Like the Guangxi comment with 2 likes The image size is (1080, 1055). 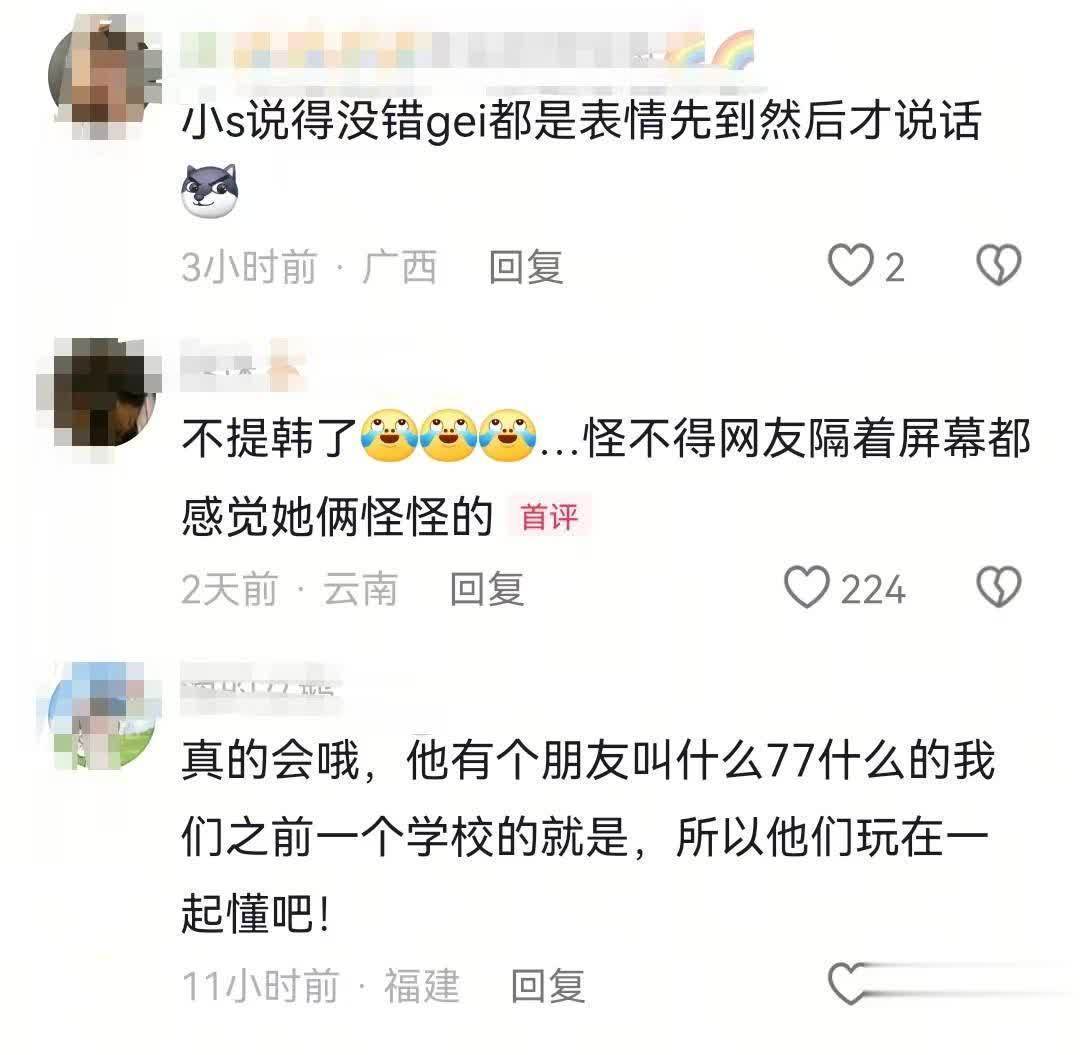[850, 265]
